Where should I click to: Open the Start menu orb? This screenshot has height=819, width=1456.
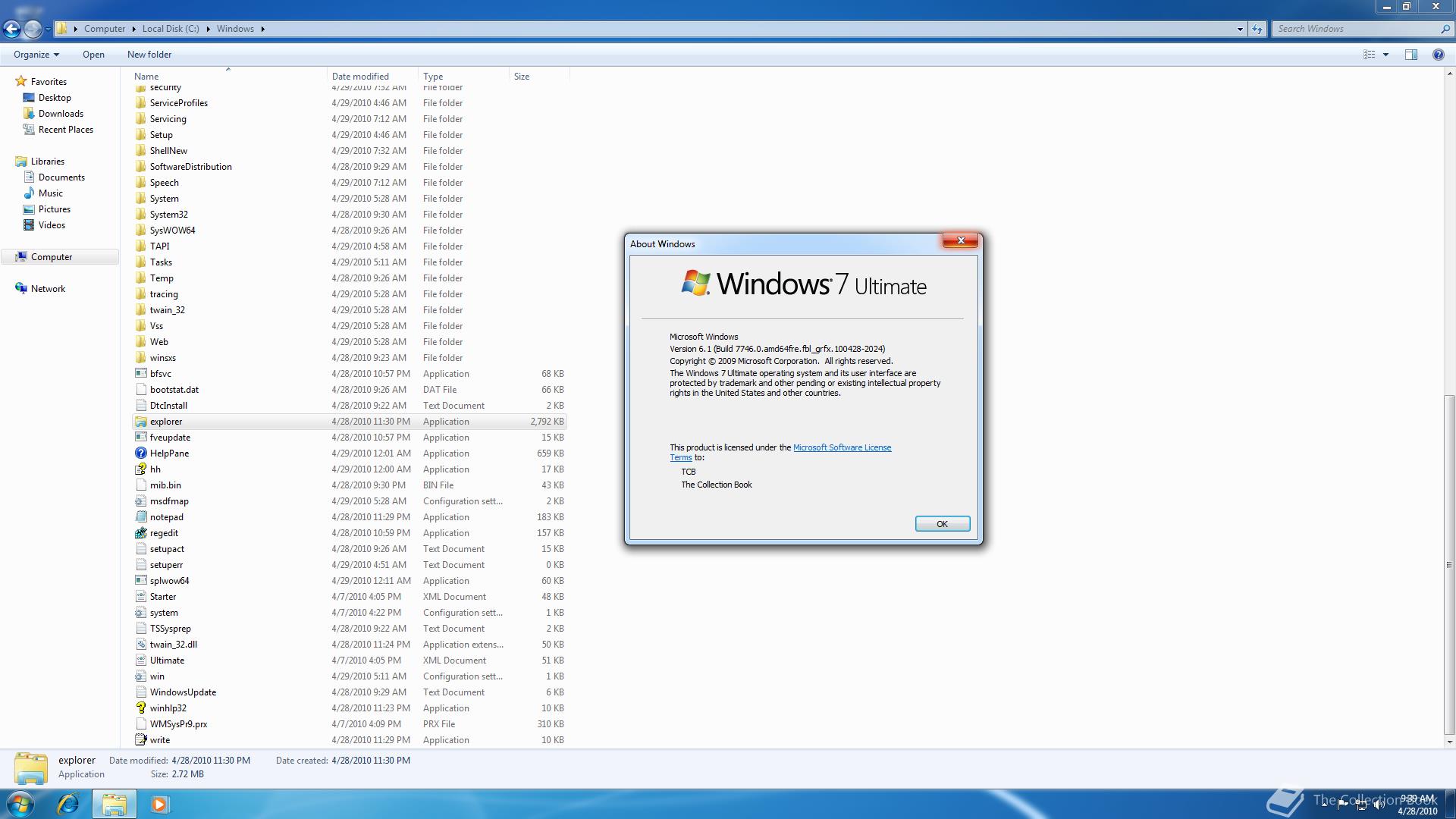(x=20, y=804)
